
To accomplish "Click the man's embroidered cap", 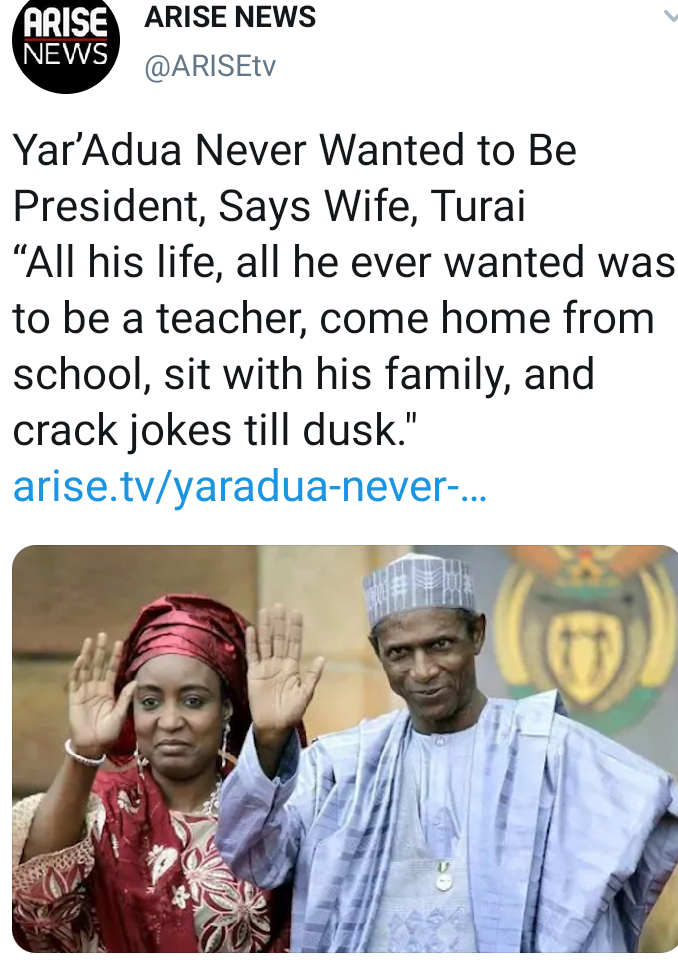I will click(x=419, y=589).
